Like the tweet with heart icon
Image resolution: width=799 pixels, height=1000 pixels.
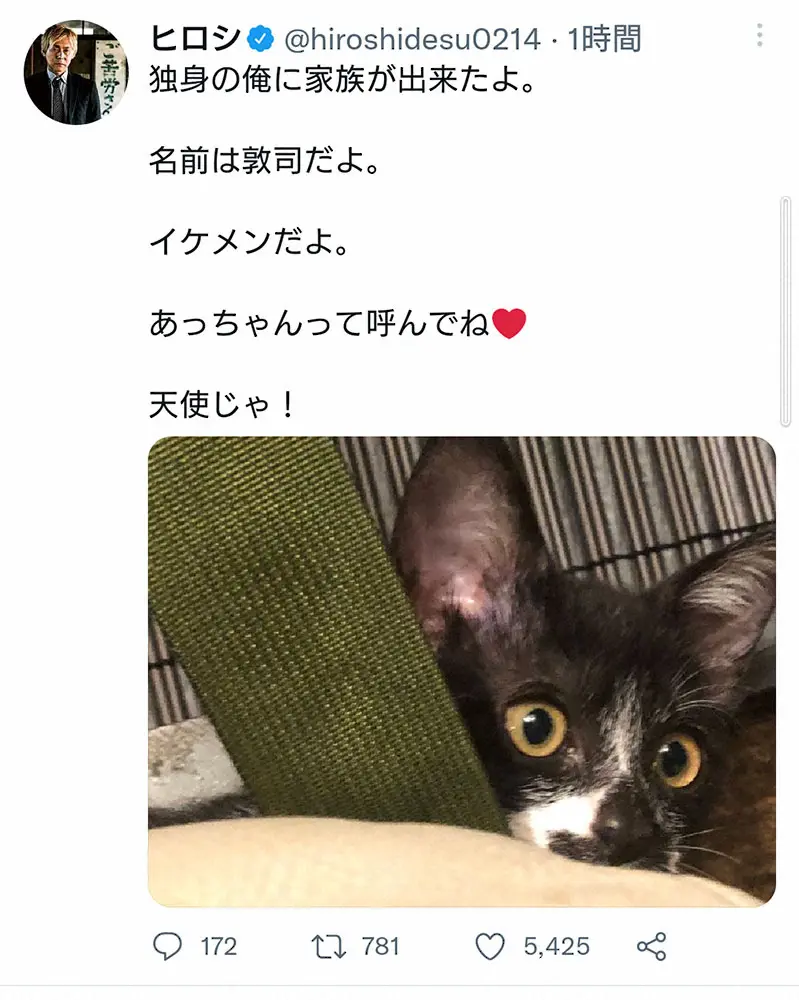pyautogui.click(x=490, y=946)
